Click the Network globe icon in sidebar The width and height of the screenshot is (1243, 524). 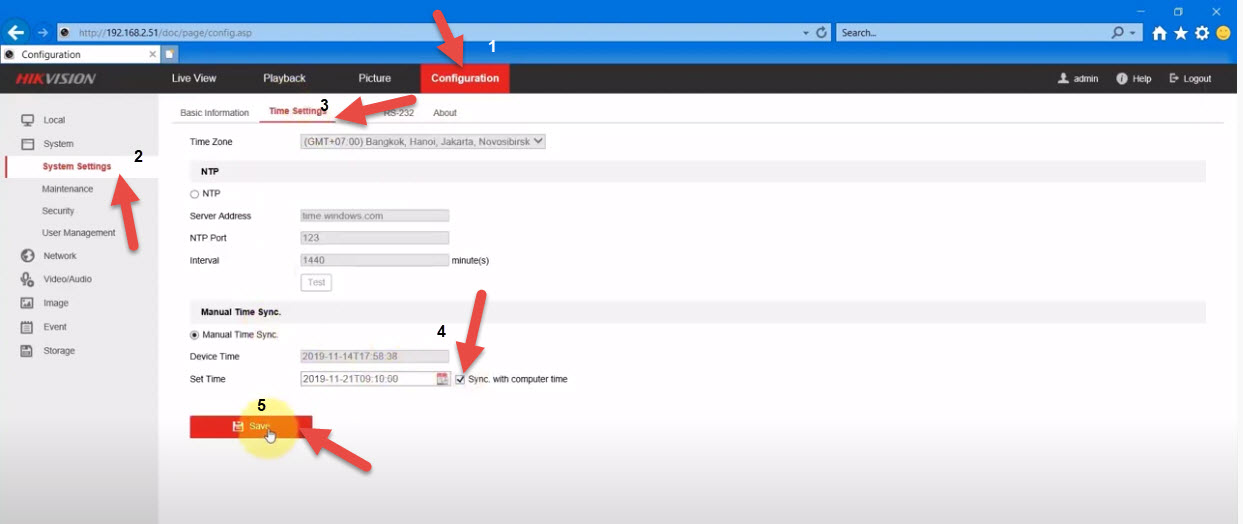click(x=28, y=256)
